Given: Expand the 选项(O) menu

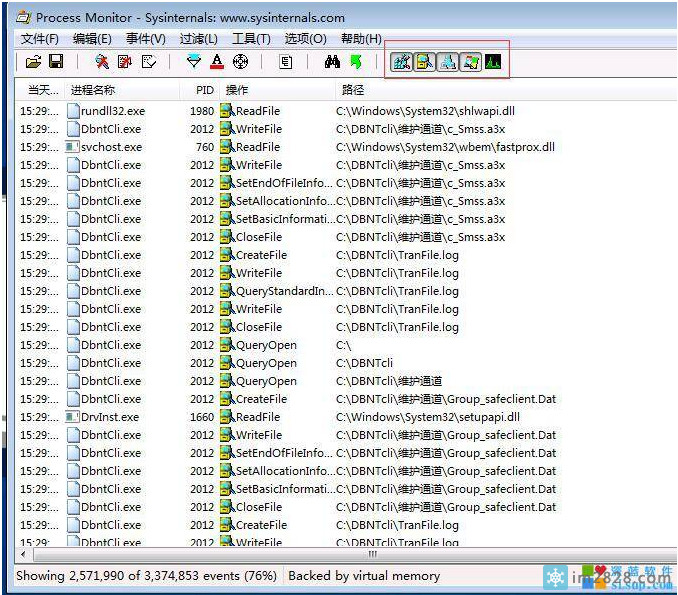Looking at the screenshot, I should coord(305,38).
